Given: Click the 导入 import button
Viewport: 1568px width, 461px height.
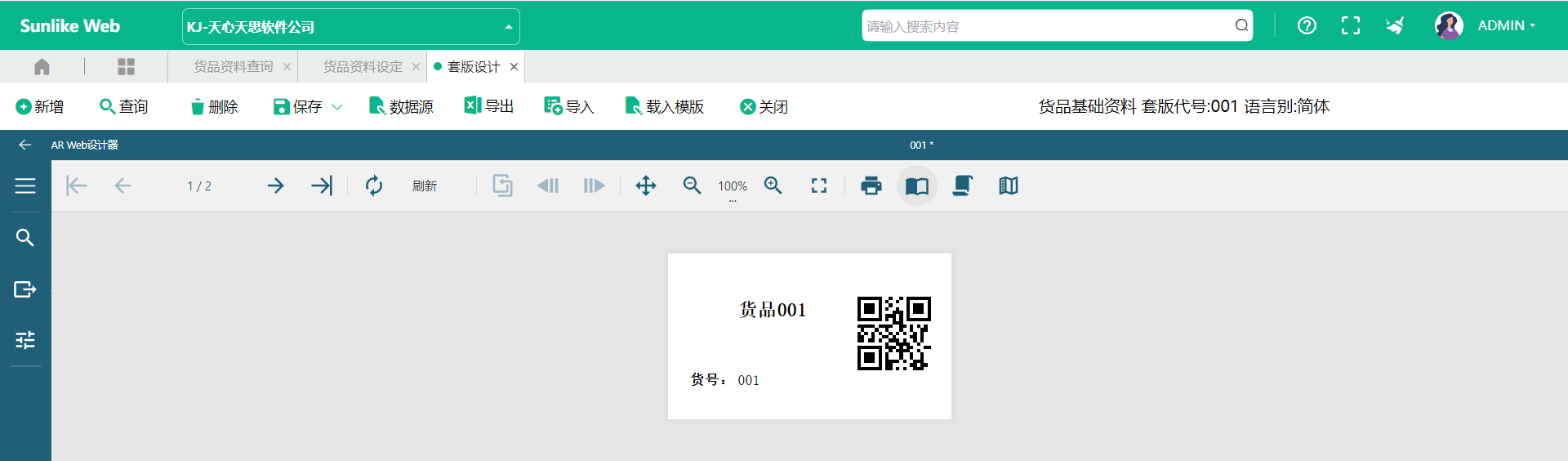Looking at the screenshot, I should (x=569, y=107).
